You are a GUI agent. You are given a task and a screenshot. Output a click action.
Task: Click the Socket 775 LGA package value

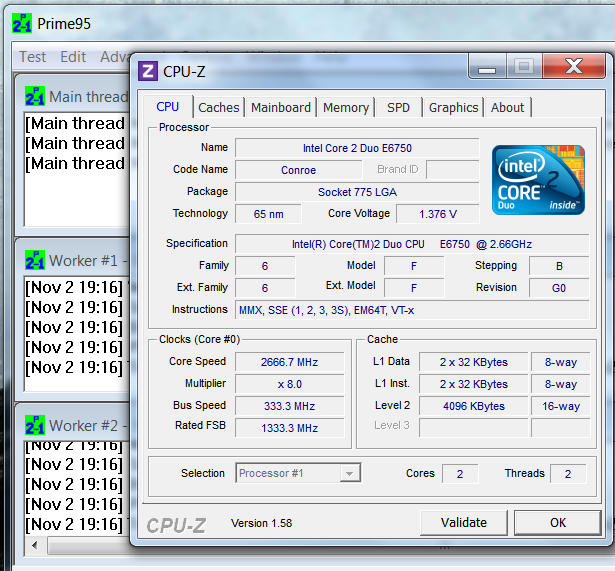point(357,192)
